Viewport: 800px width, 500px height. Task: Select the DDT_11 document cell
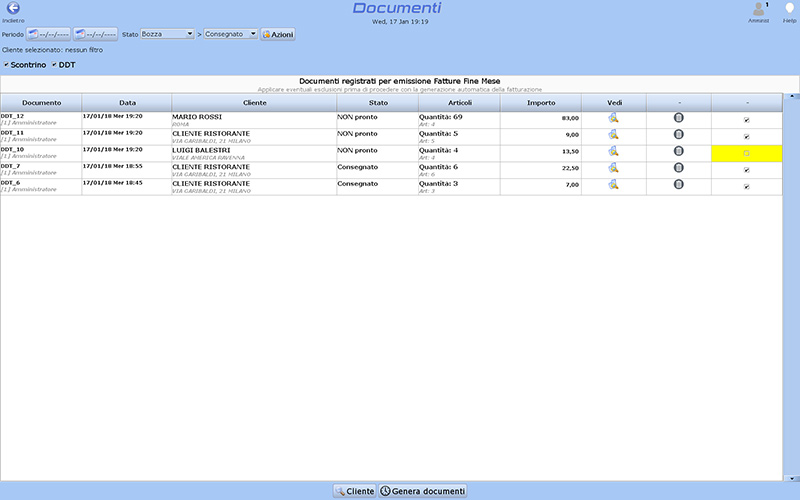[41, 137]
